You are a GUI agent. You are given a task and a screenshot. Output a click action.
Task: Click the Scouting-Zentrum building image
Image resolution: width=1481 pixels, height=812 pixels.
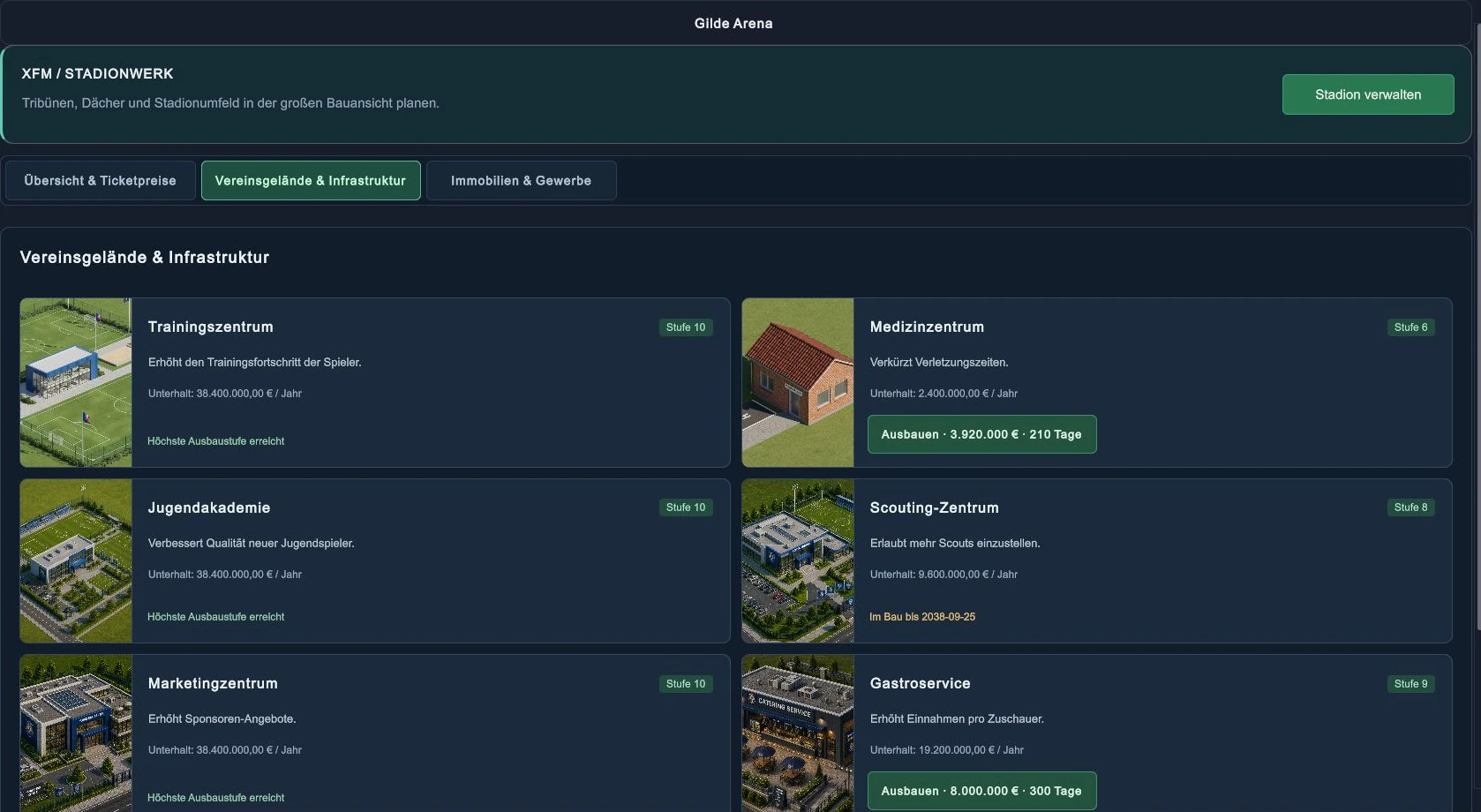[798, 560]
